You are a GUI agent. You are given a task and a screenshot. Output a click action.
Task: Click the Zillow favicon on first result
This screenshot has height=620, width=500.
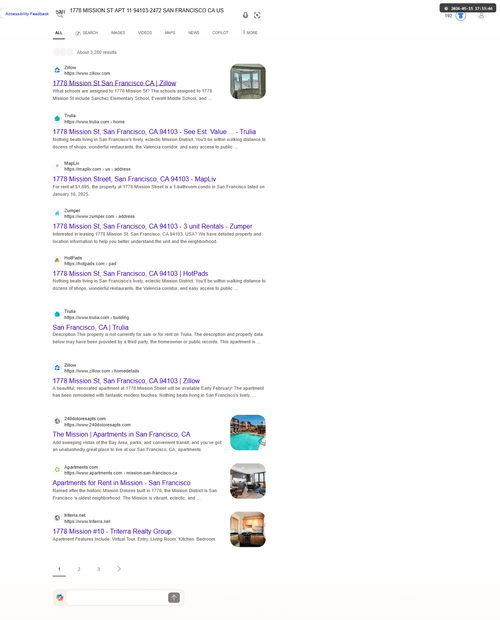pos(57,70)
